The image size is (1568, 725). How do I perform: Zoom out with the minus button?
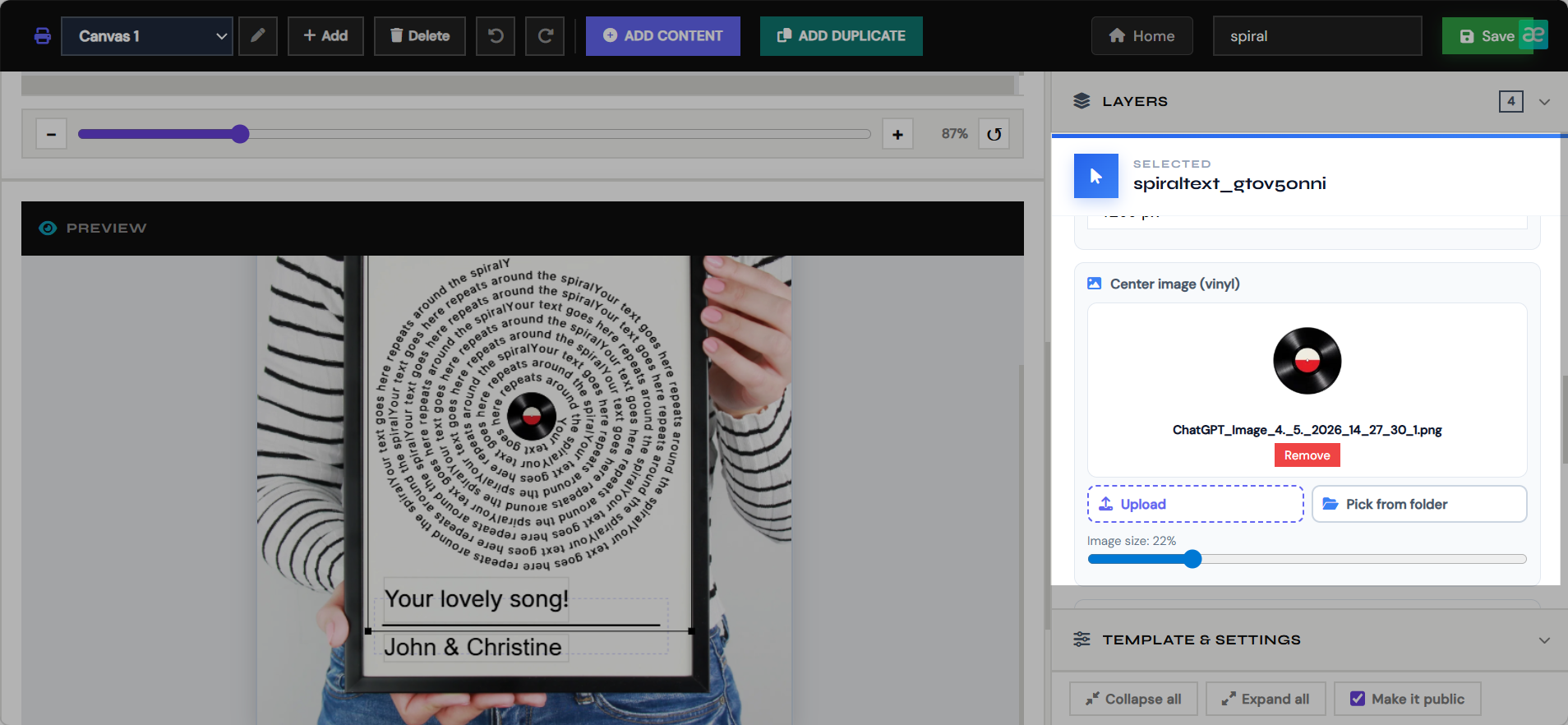pos(51,134)
